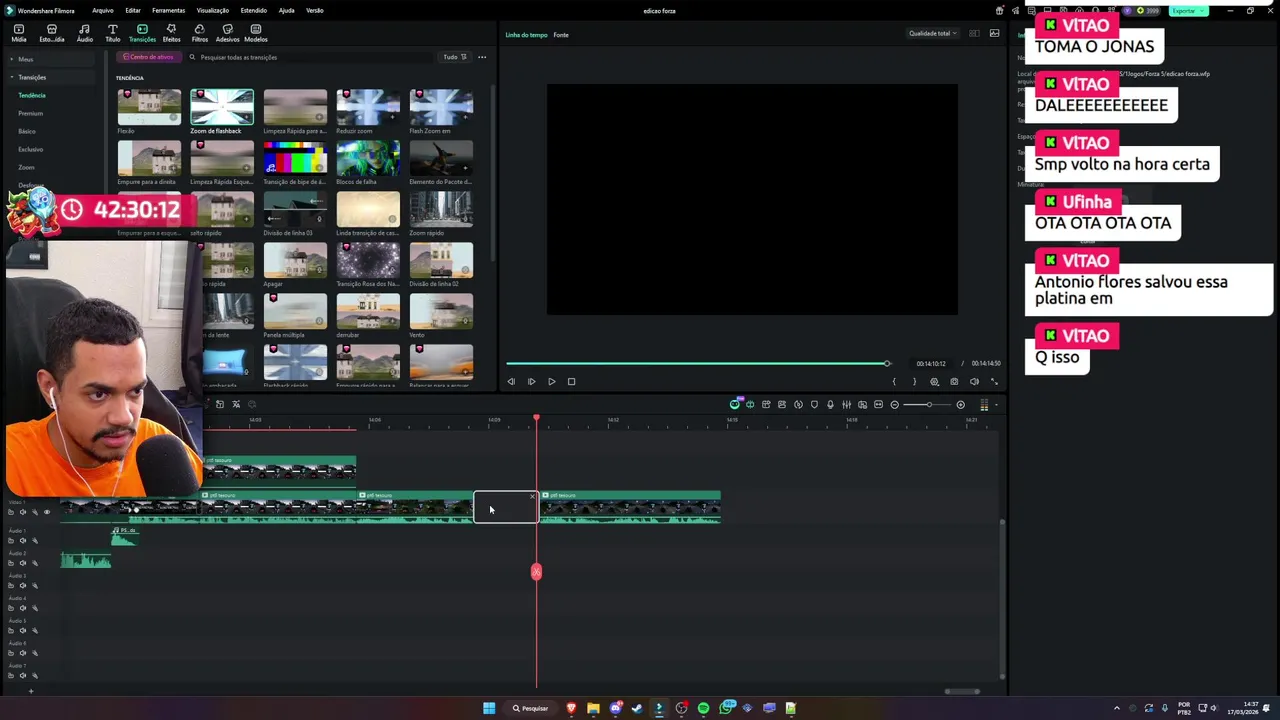Open the three-dot more options menu in transitions
This screenshot has height=720, width=1280.
pos(482,57)
